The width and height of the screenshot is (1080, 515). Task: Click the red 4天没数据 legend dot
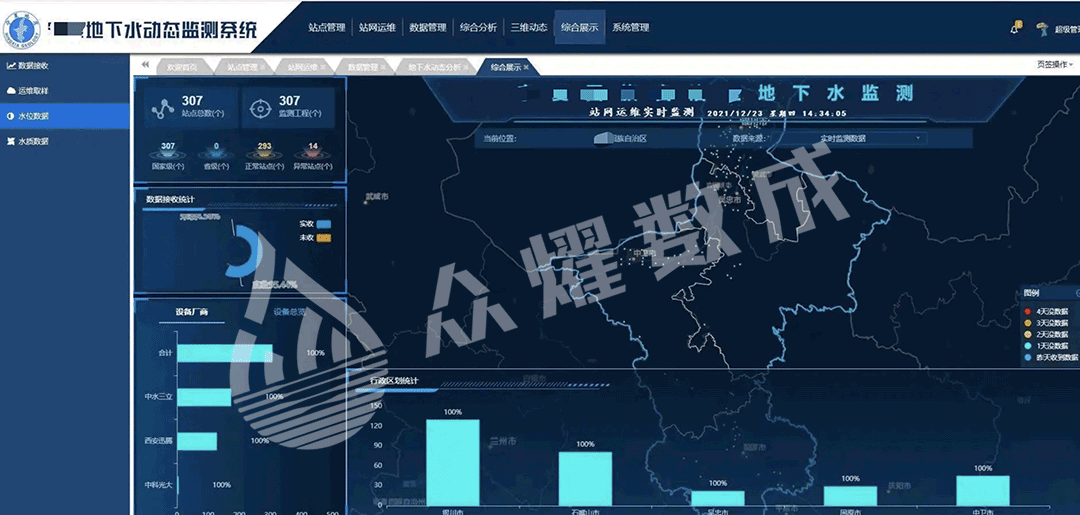tap(1028, 311)
